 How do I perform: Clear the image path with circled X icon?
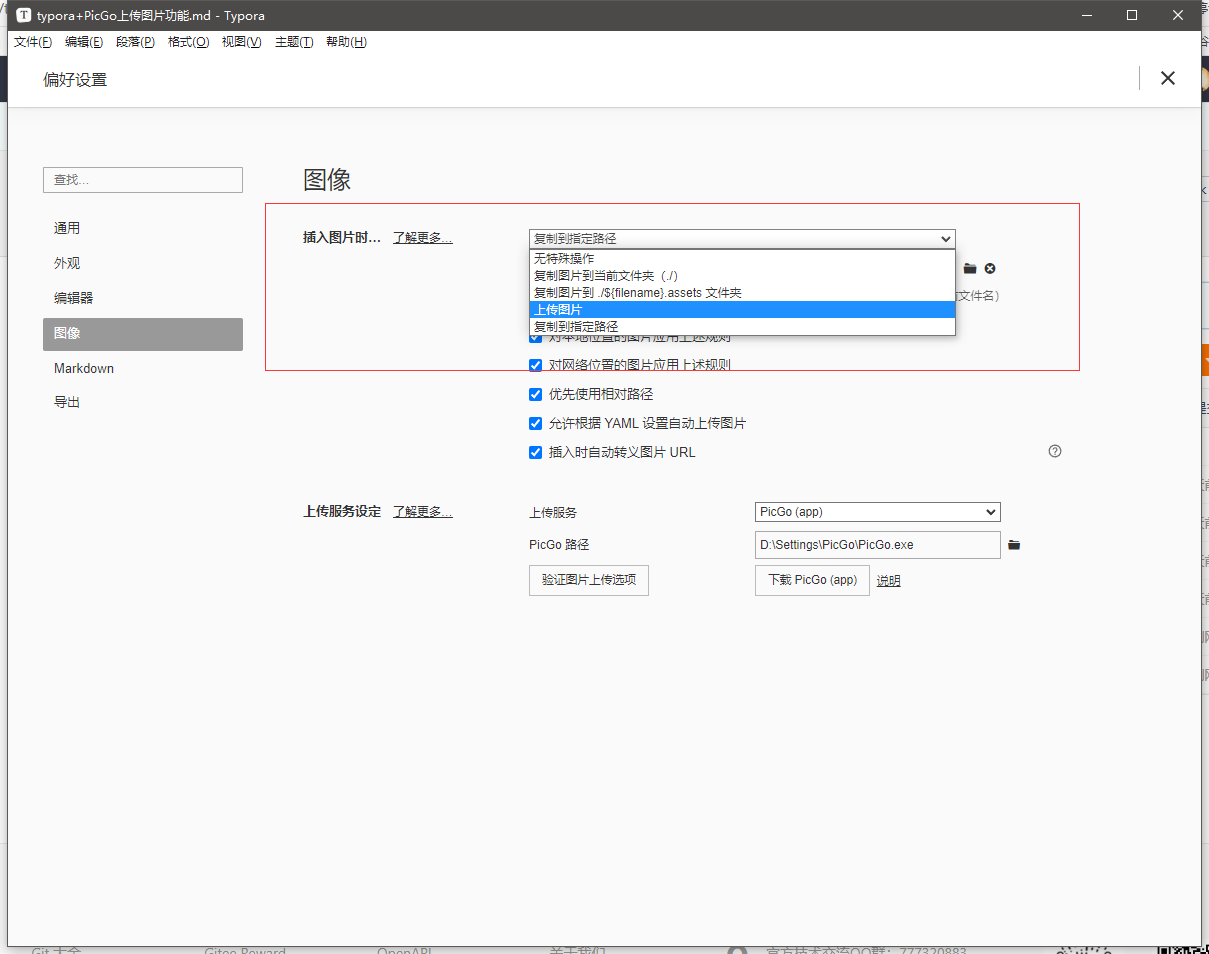point(989,269)
